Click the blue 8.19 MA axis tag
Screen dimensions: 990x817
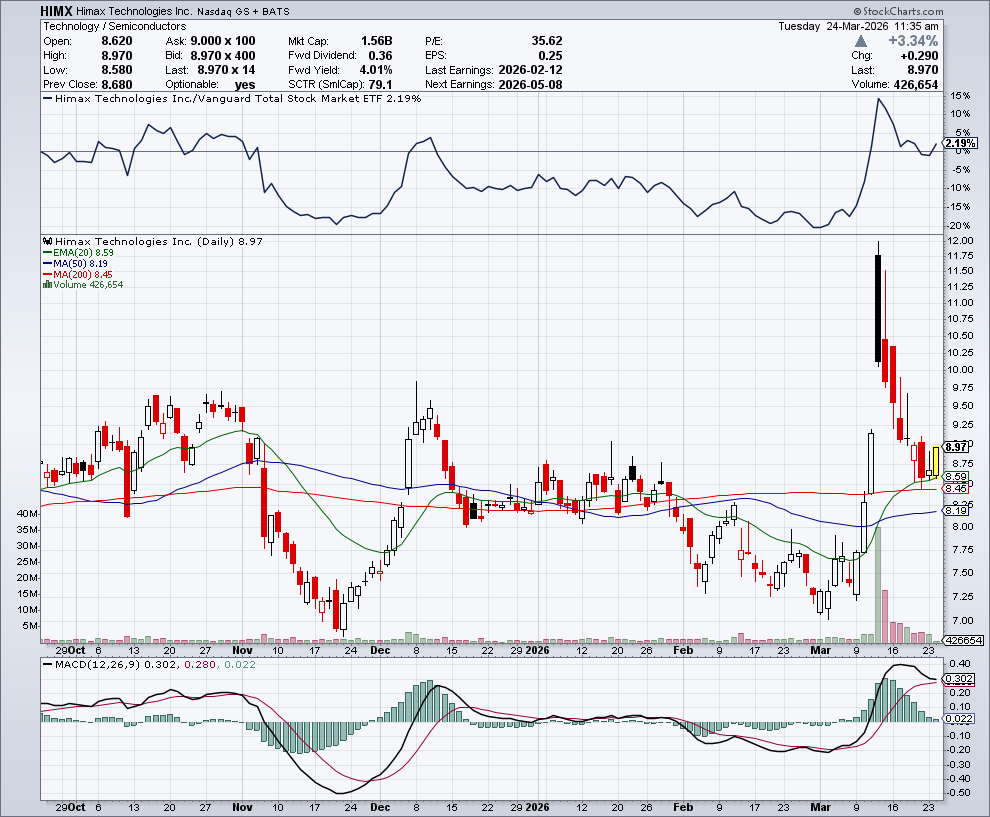pos(956,511)
